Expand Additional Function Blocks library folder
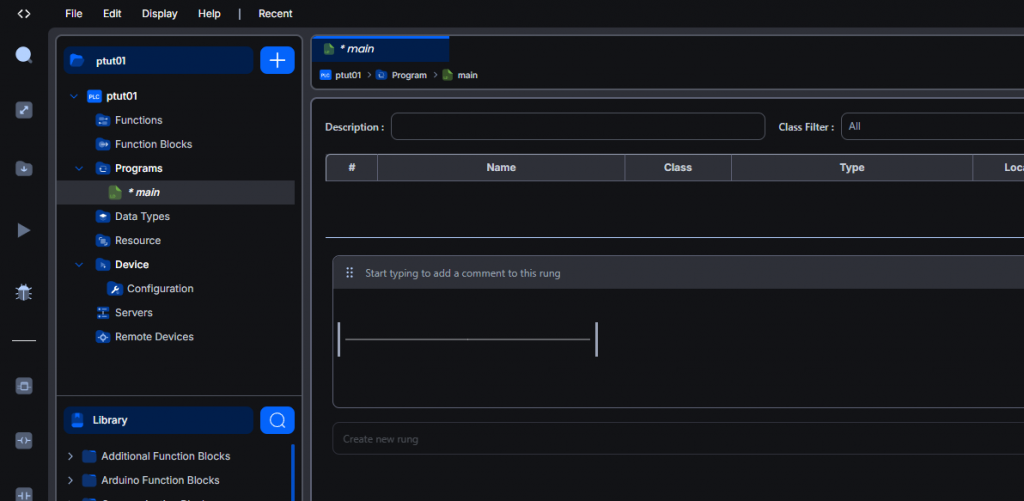This screenshot has height=501, width=1024. [70, 456]
